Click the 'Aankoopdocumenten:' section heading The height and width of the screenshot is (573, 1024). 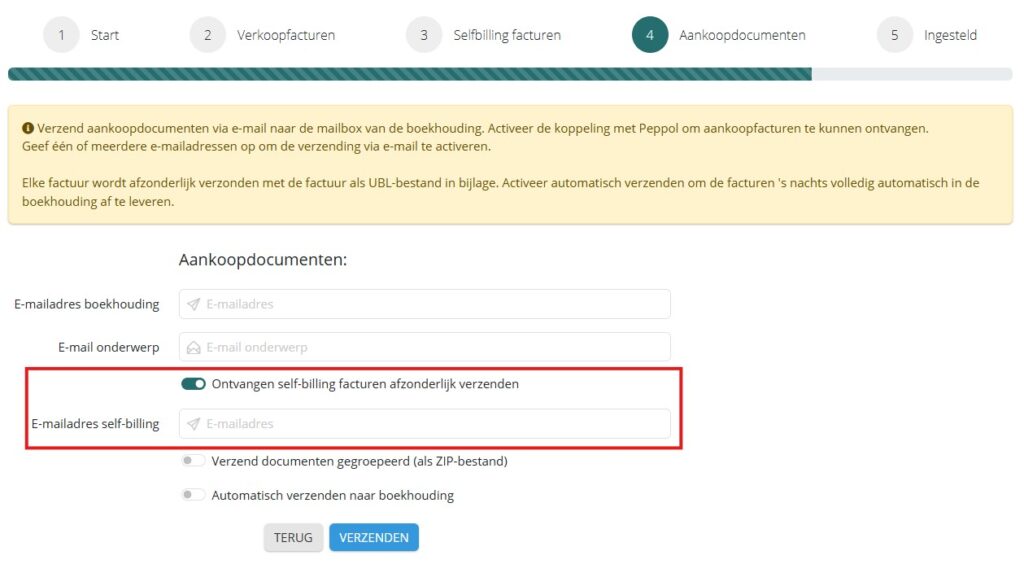[x=263, y=260]
